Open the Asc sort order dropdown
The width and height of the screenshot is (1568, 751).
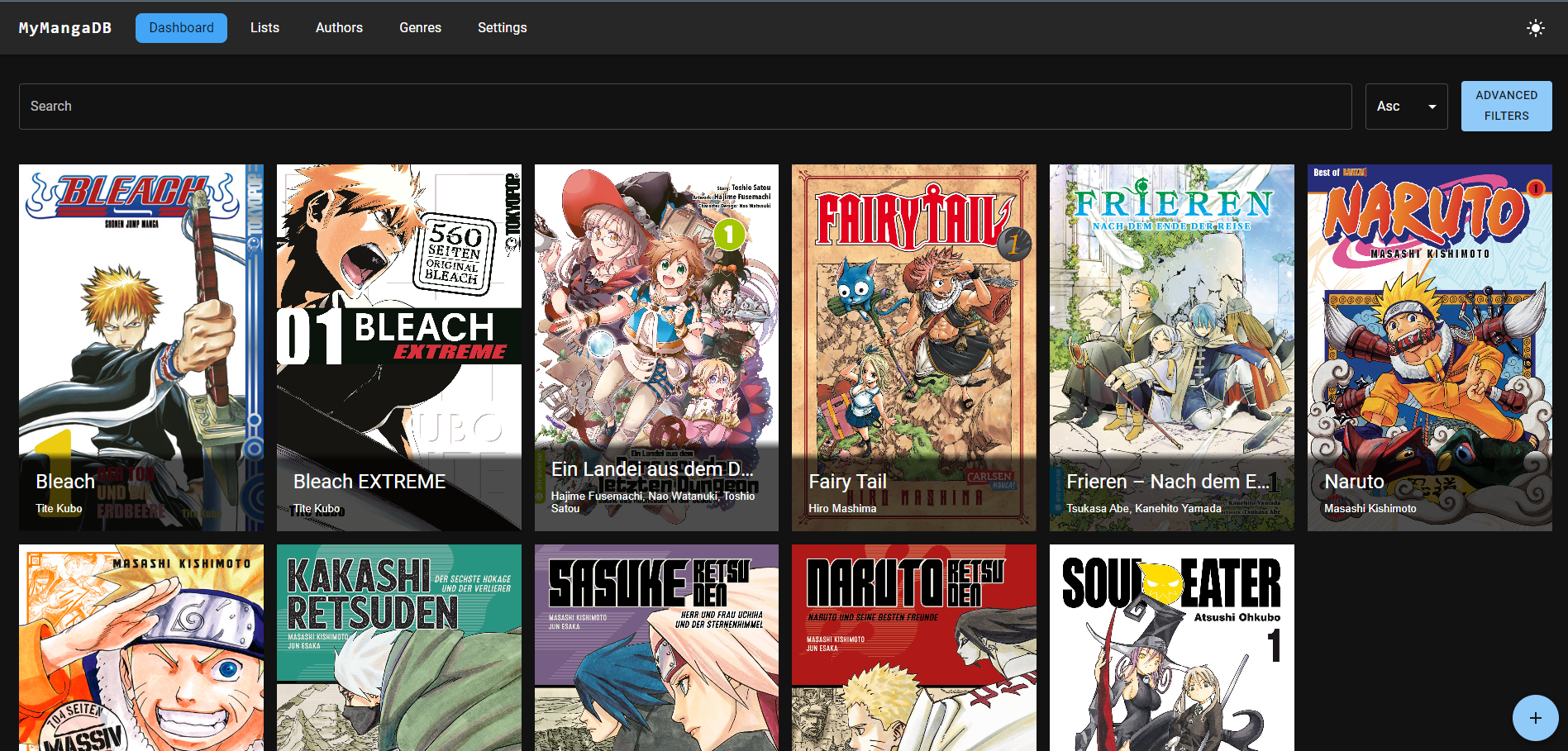coord(1406,107)
